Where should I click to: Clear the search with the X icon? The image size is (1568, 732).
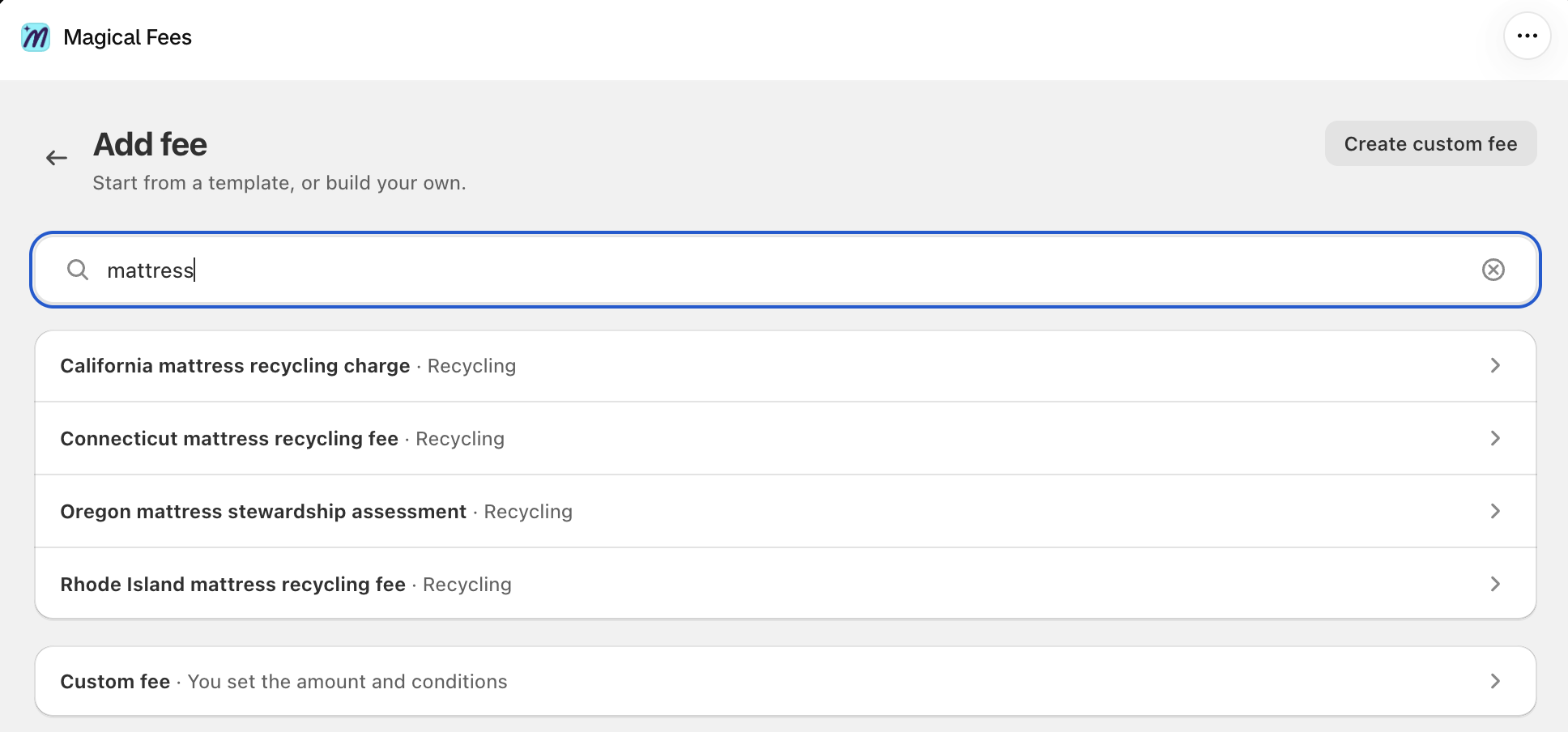tap(1493, 270)
